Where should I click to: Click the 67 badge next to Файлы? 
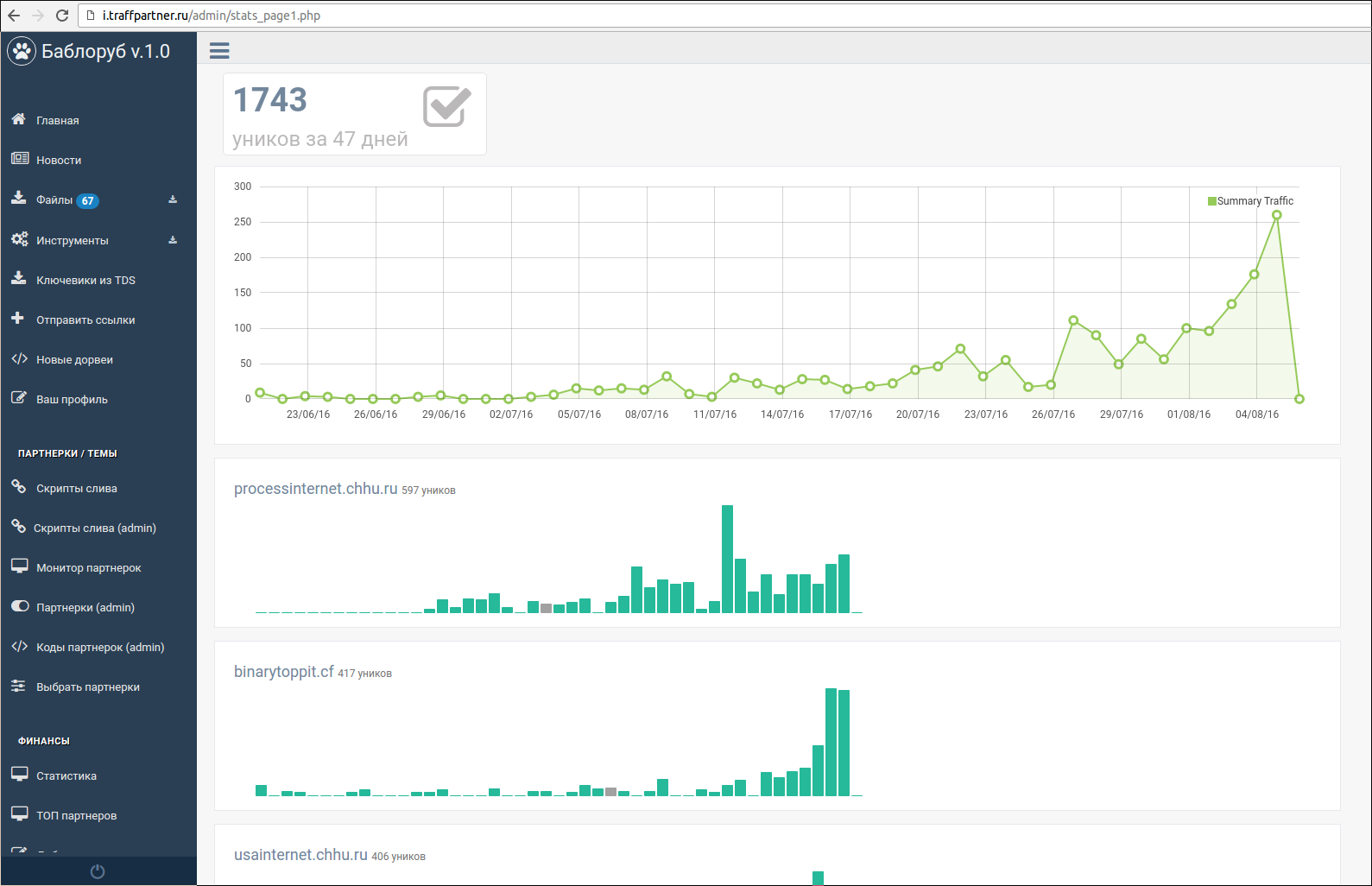click(88, 201)
